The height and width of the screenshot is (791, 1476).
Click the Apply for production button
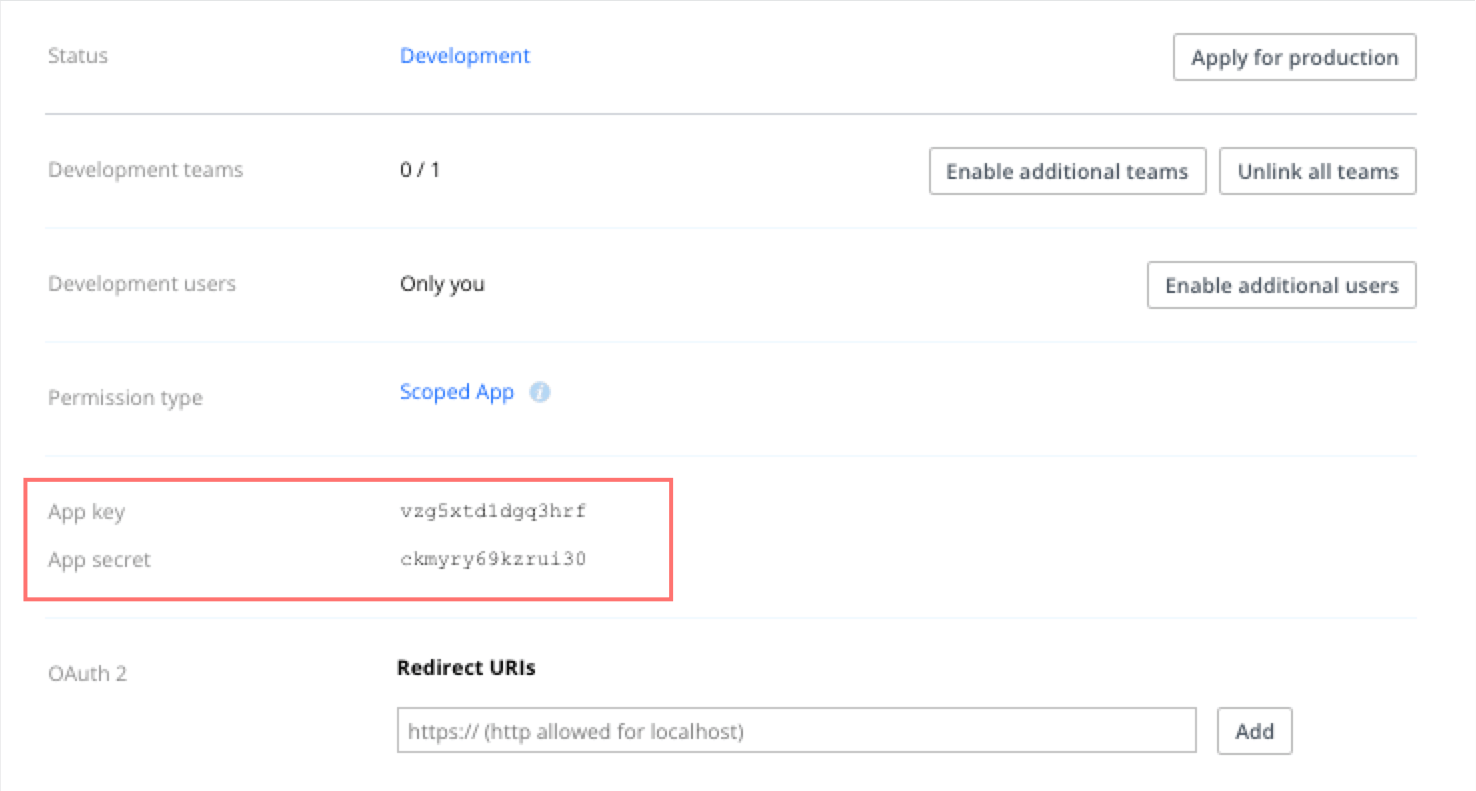[x=1294, y=58]
